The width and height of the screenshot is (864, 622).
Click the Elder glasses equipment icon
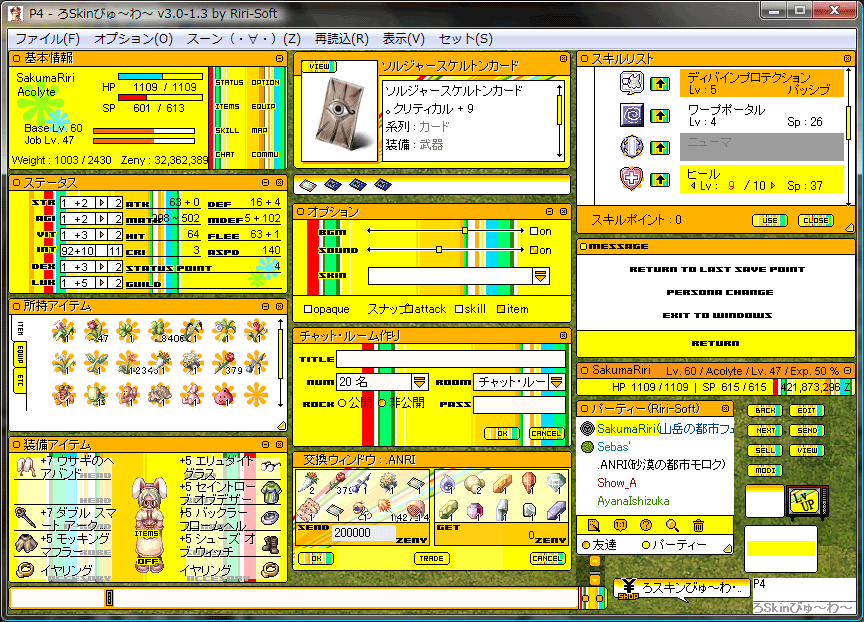pos(271,467)
